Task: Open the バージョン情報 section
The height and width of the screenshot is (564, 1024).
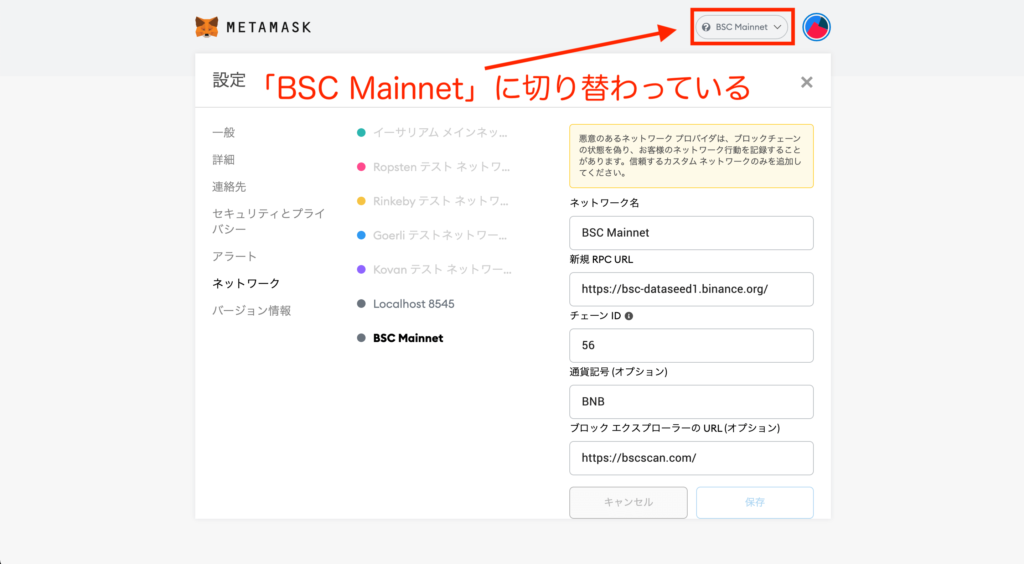Action: (251, 311)
